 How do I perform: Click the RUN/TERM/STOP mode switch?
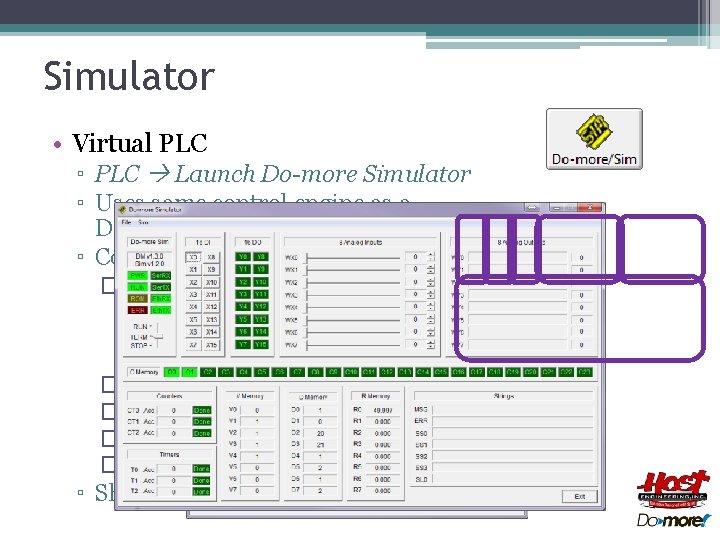[x=157, y=336]
